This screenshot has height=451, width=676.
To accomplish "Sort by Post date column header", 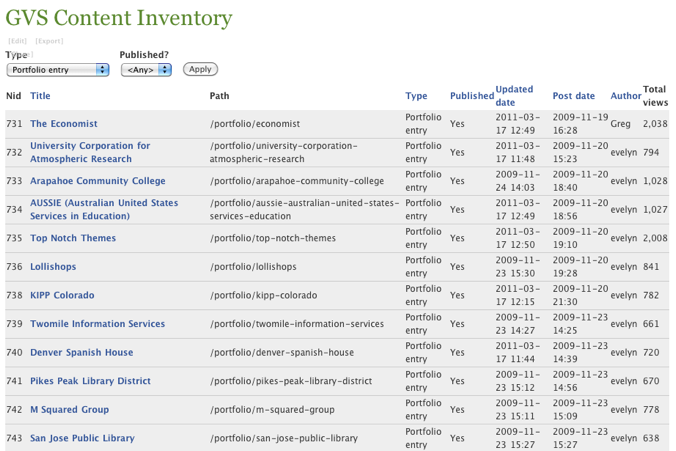I will (x=573, y=96).
